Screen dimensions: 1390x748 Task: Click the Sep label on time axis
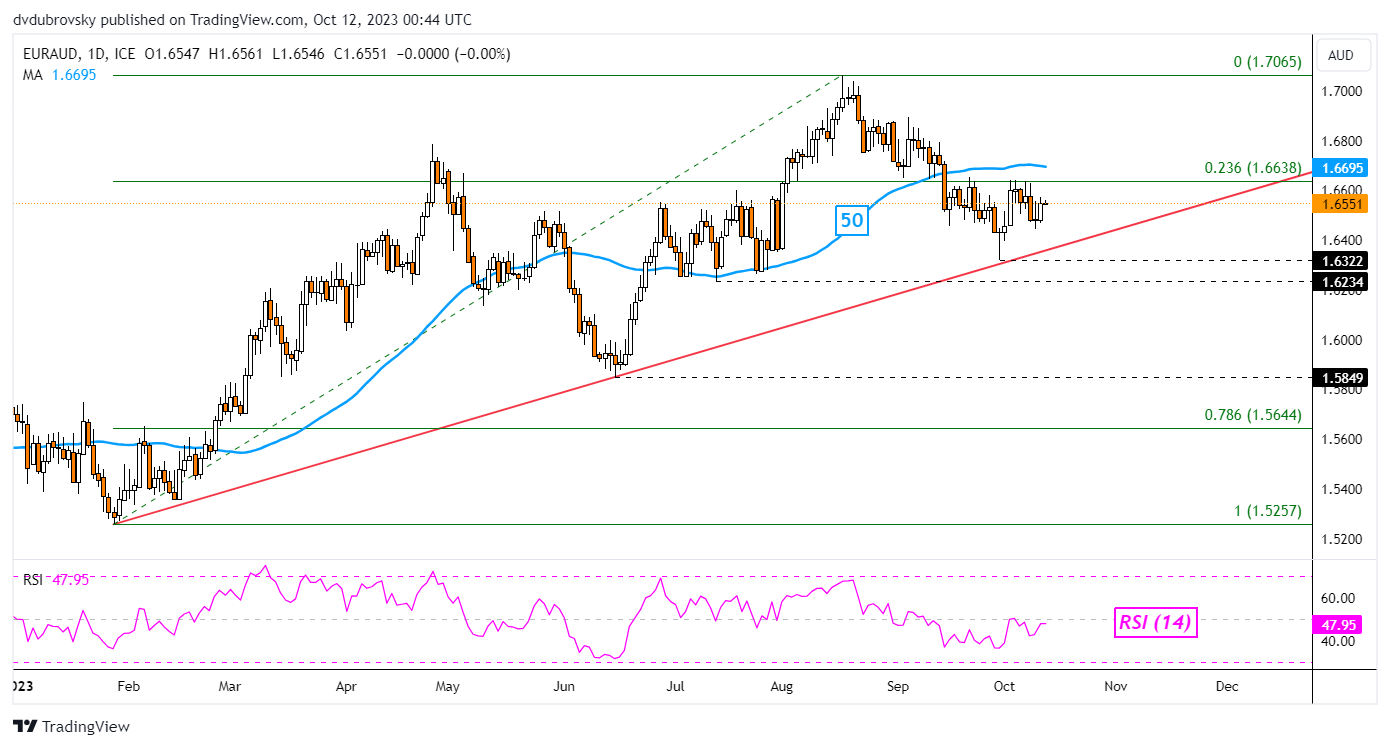898,687
